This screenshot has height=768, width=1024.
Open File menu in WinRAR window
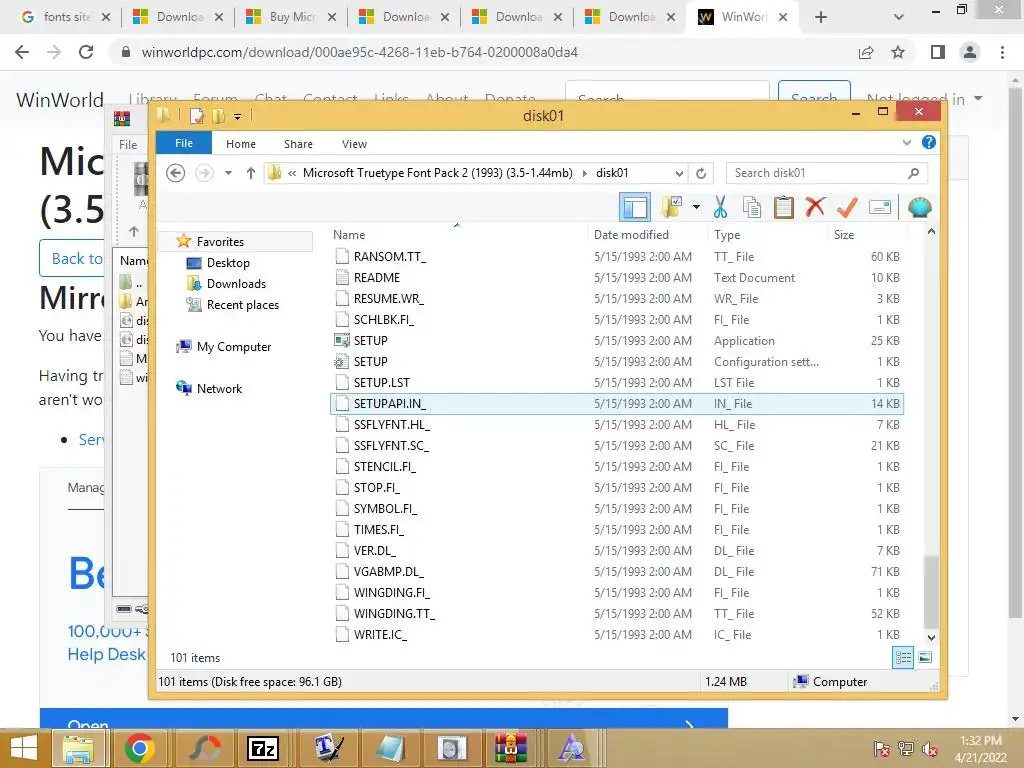(128, 144)
